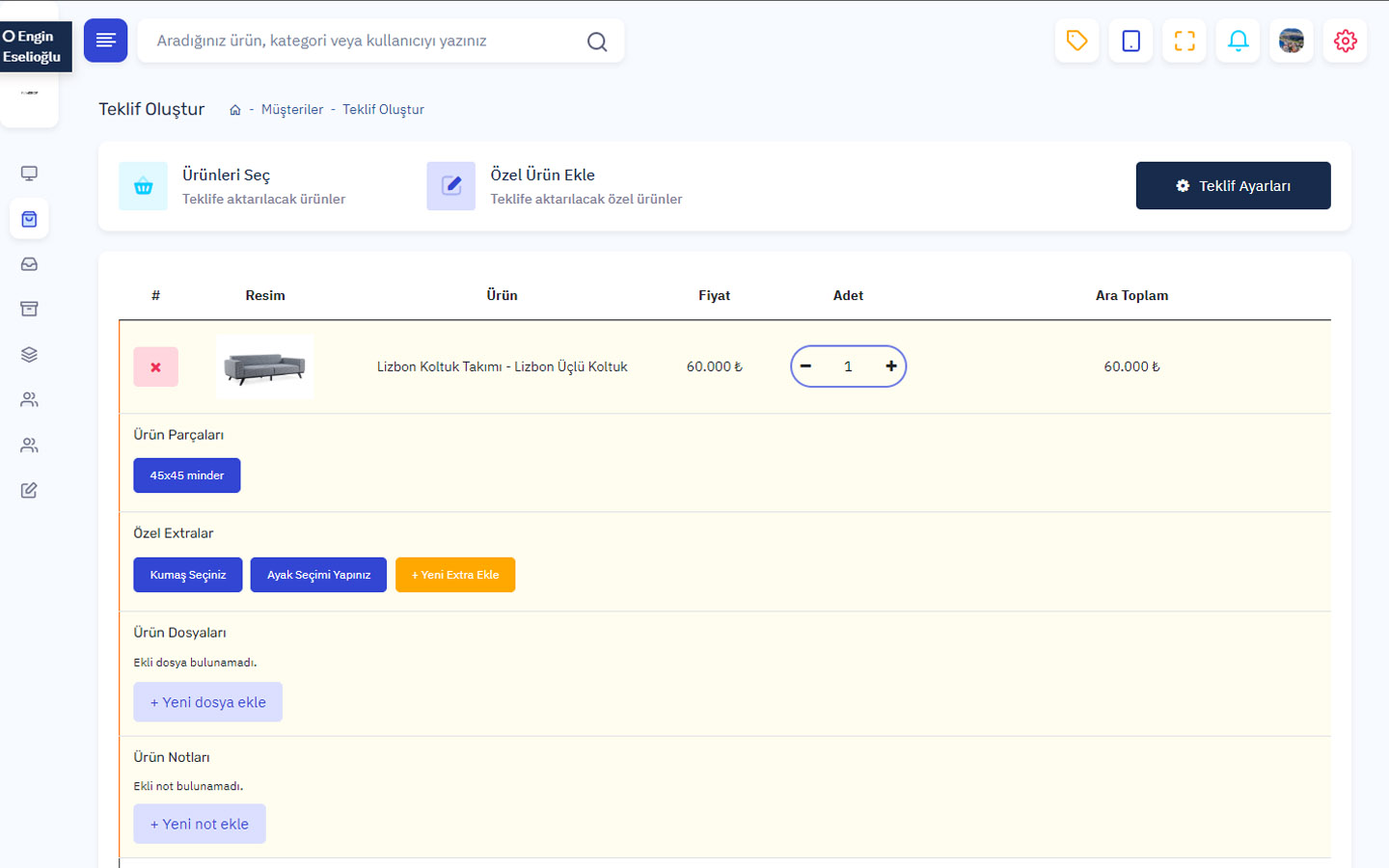Image resolution: width=1389 pixels, height=868 pixels.
Task: Go to Müşteriler breadcrumb link
Action: tap(292, 110)
